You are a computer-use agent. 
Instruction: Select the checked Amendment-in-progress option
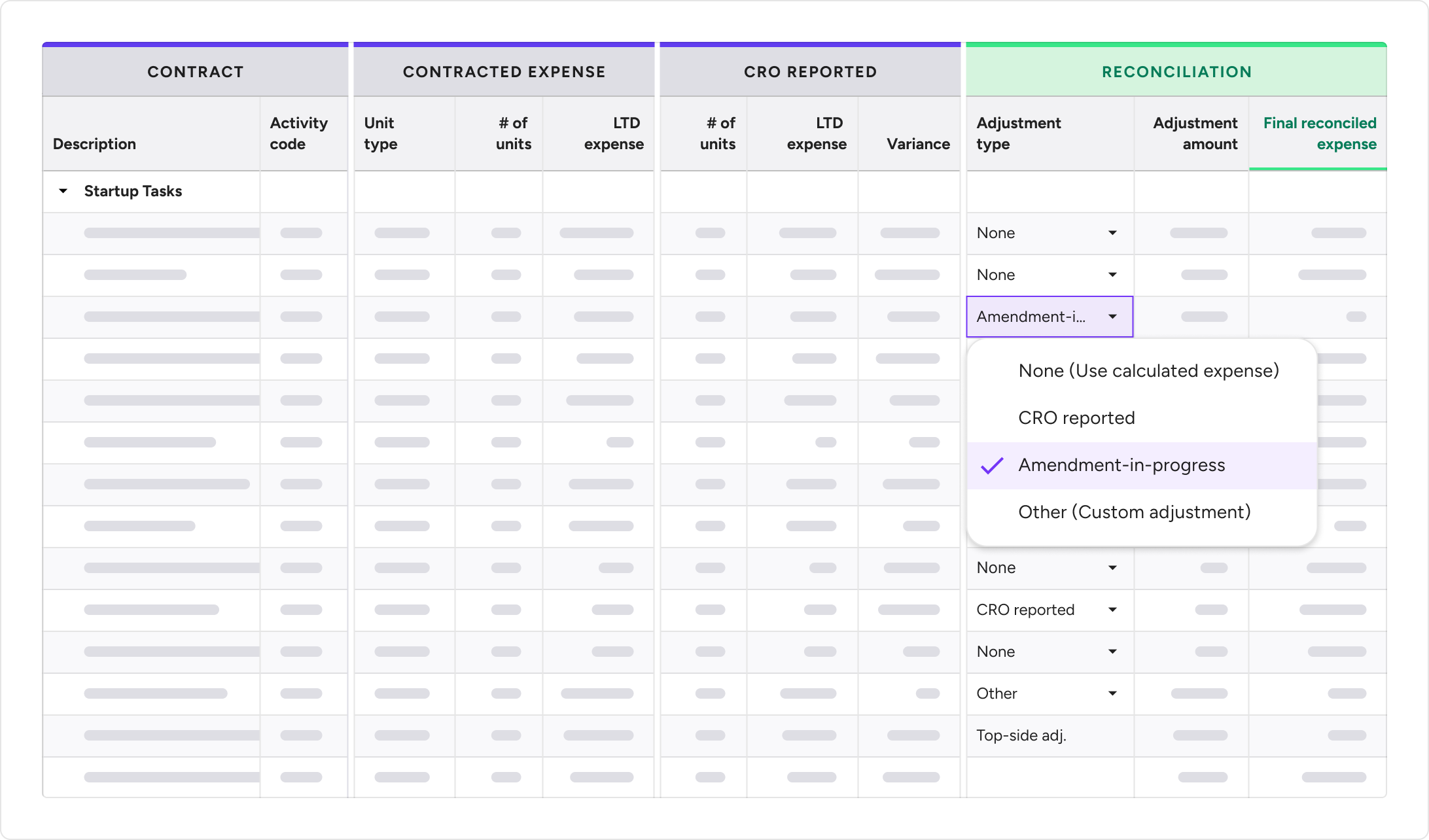(1121, 465)
